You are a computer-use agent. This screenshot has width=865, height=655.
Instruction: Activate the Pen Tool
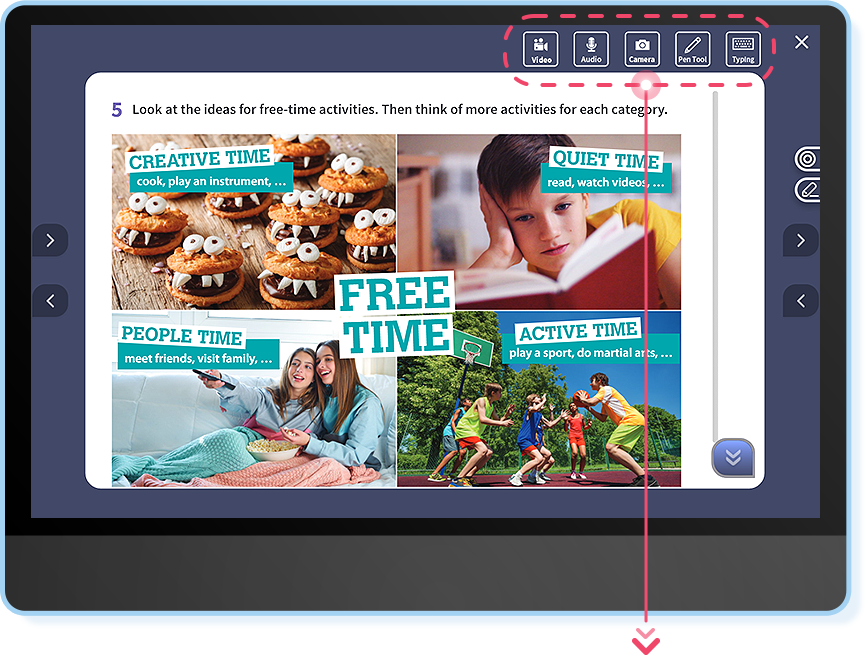tap(692, 48)
